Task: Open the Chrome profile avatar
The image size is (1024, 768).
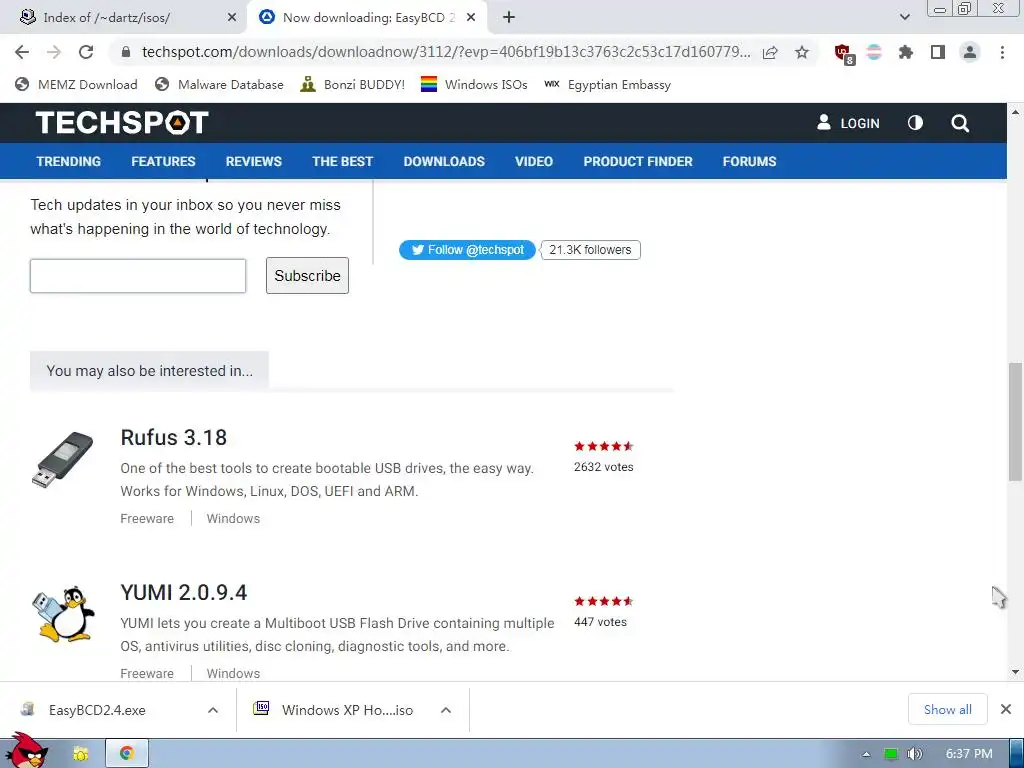Action: pos(970,52)
